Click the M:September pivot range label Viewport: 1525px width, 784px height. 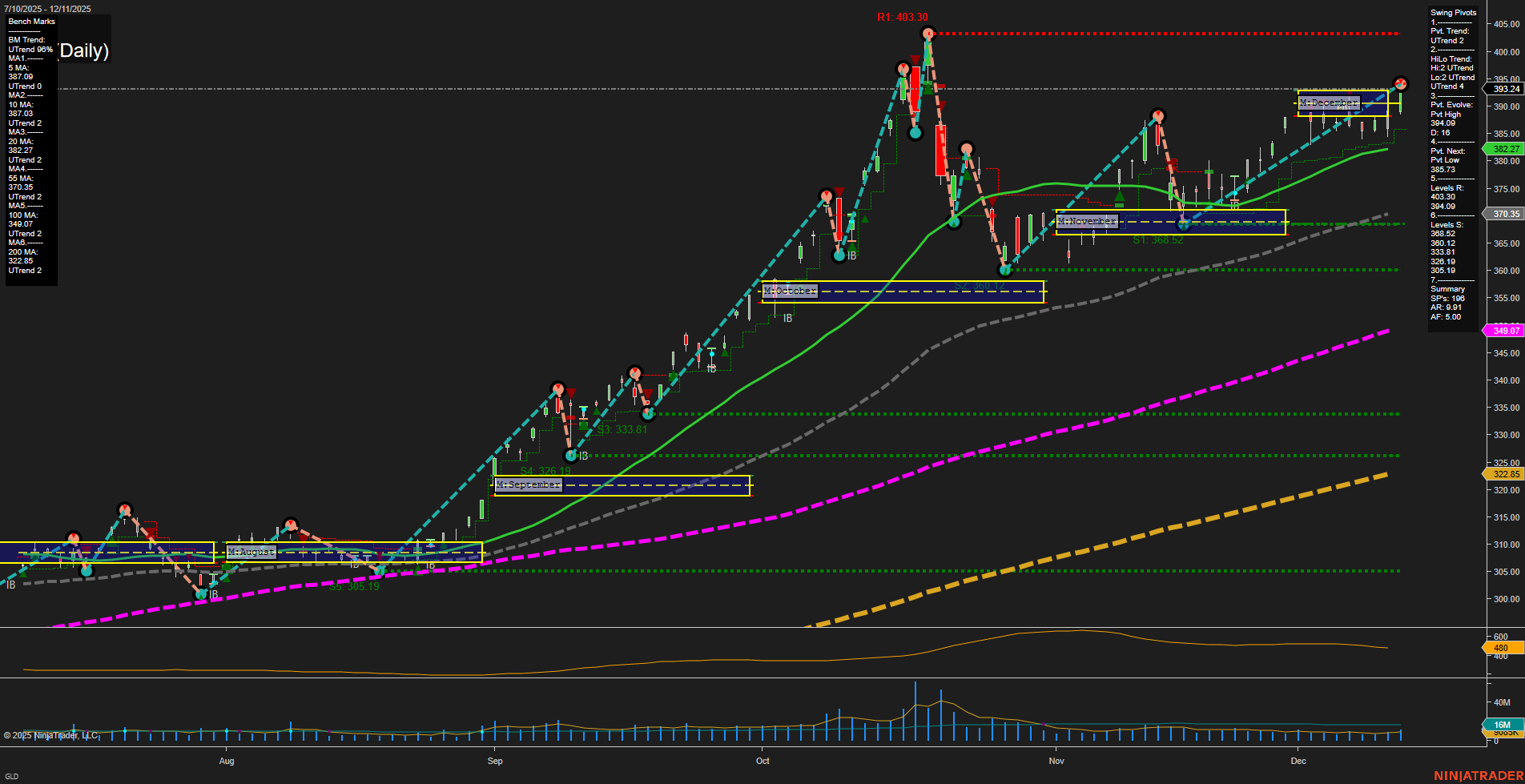tap(528, 484)
